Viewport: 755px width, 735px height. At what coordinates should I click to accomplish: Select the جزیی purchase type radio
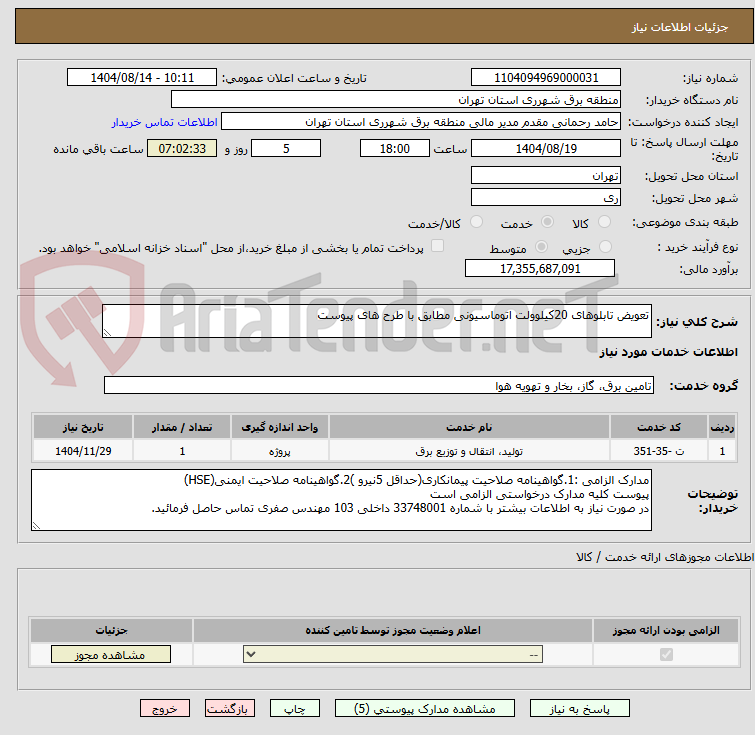coord(605,247)
